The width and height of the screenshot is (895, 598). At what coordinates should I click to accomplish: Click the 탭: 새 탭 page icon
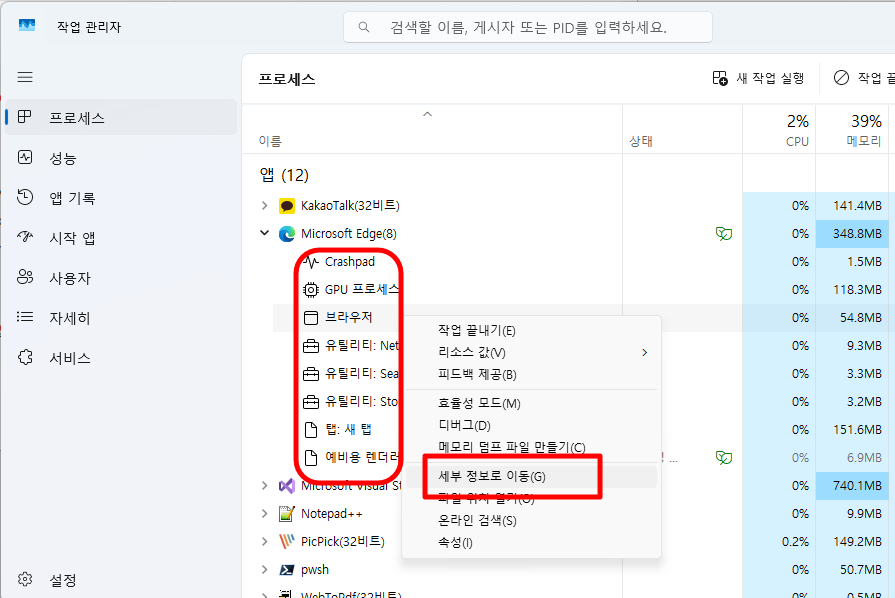coord(311,430)
